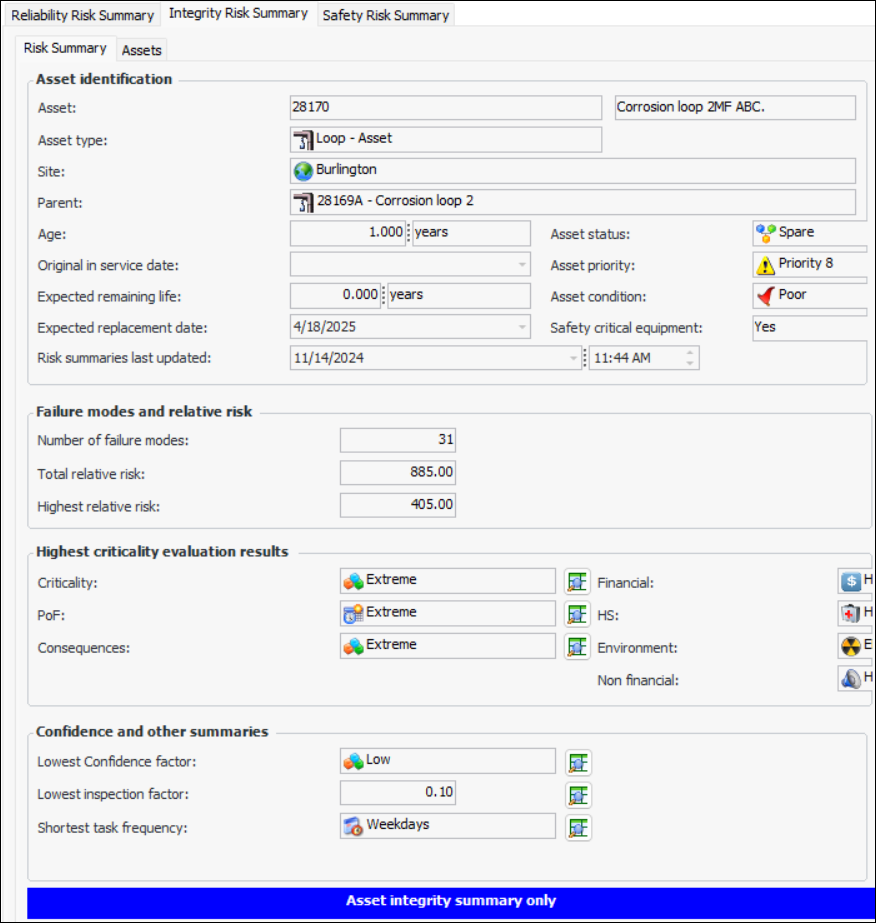876x923 pixels.
Task: Open the Consequences details button
Action: click(x=577, y=647)
